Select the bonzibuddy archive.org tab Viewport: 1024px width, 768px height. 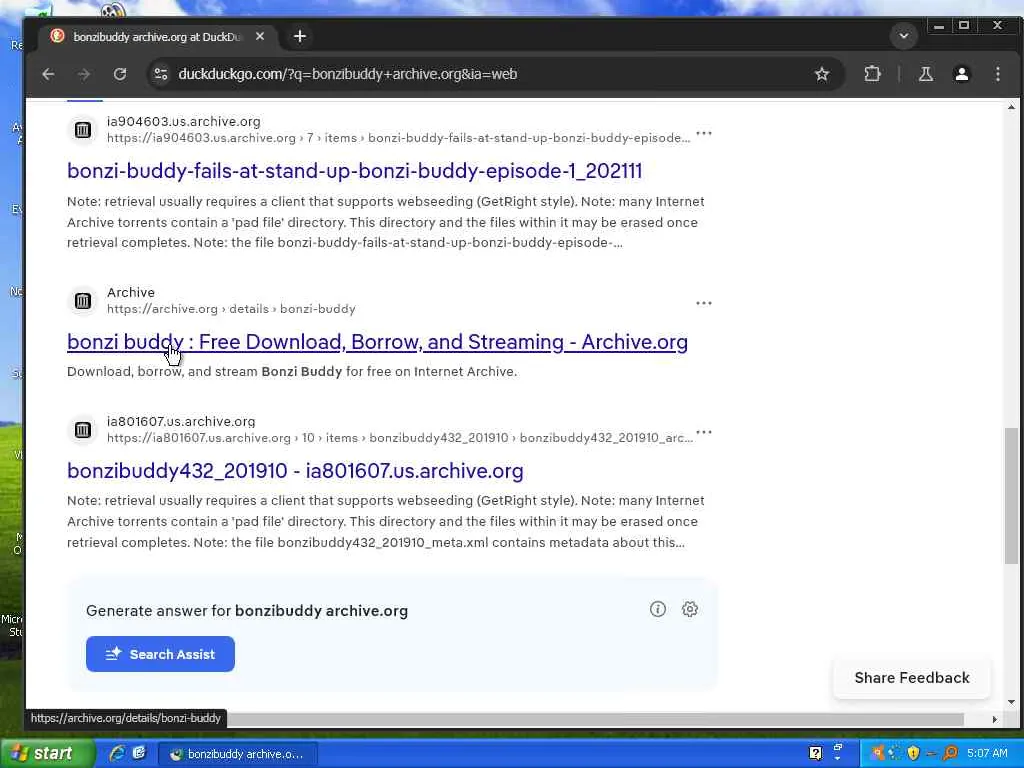pyautogui.click(x=157, y=37)
